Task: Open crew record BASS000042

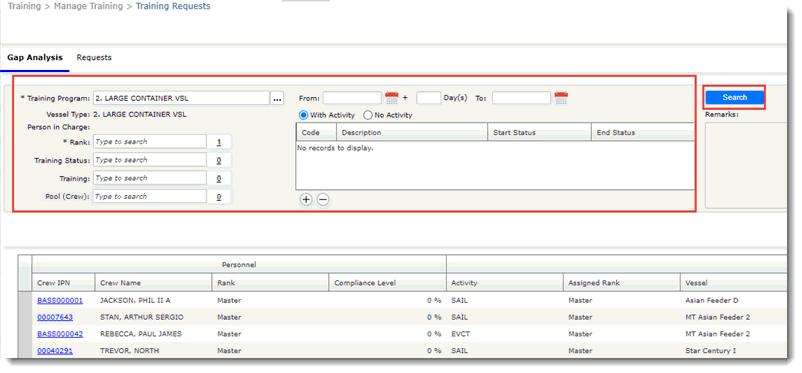Action: click(60, 334)
